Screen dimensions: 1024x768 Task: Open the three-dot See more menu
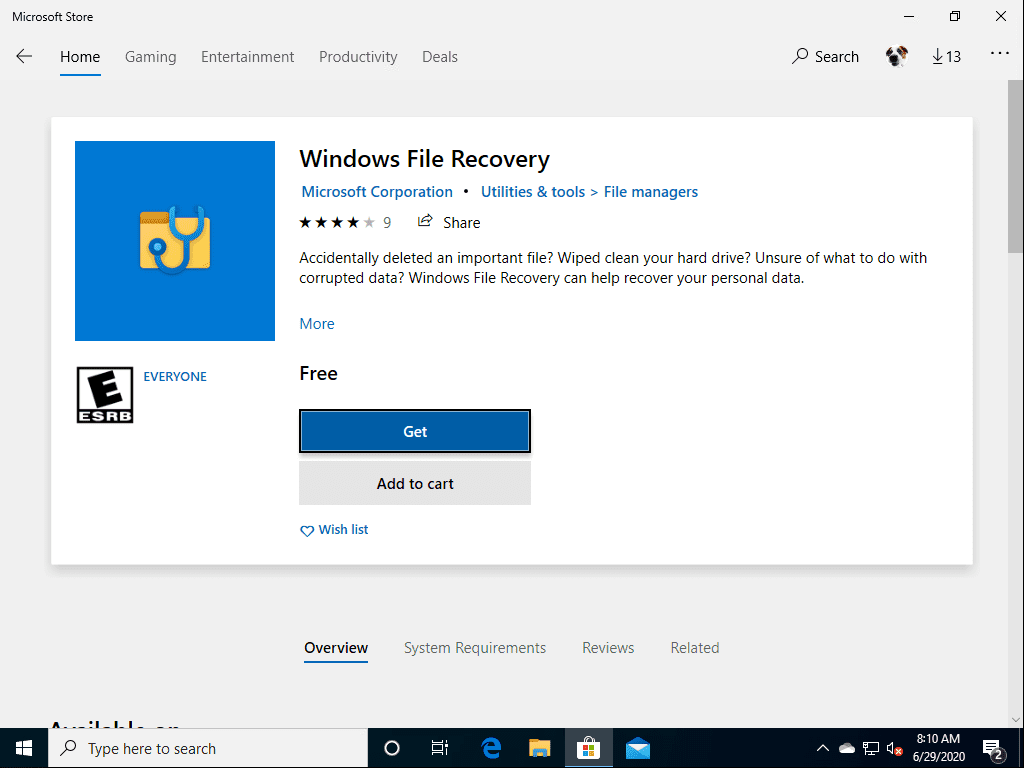tap(999, 55)
